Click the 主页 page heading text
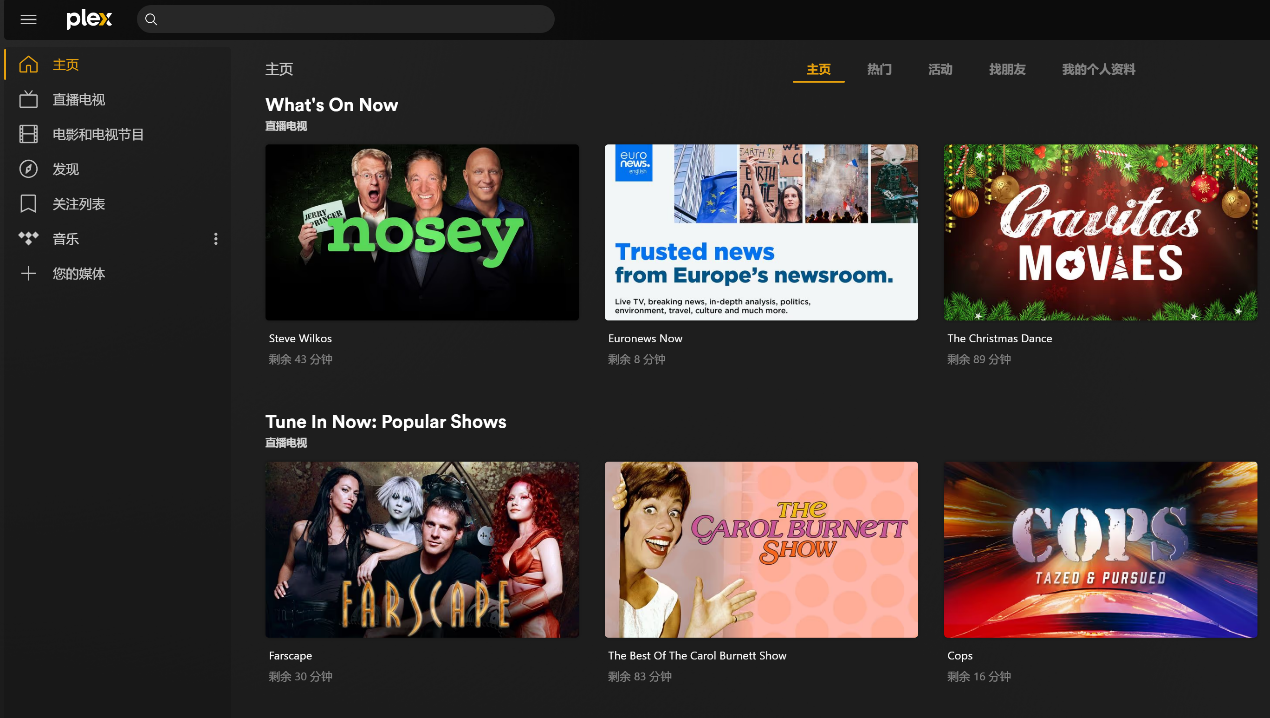The height and width of the screenshot is (718, 1270). tap(279, 70)
